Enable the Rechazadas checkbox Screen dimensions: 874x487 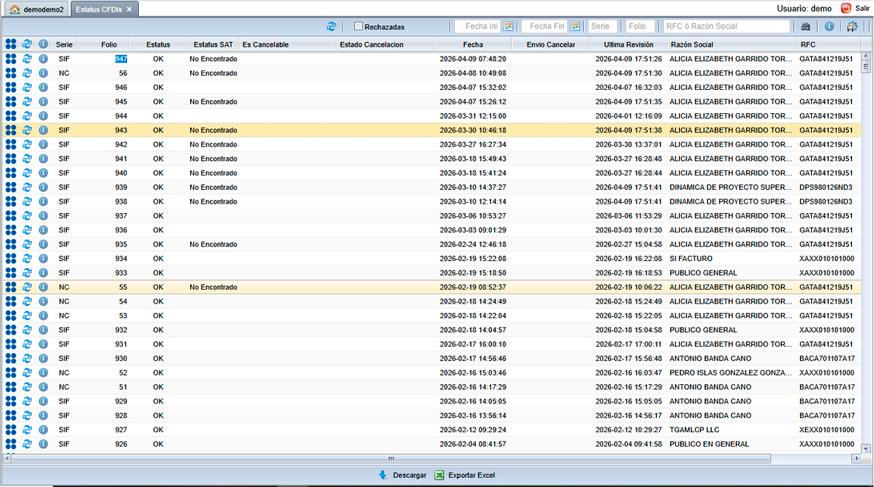(359, 26)
